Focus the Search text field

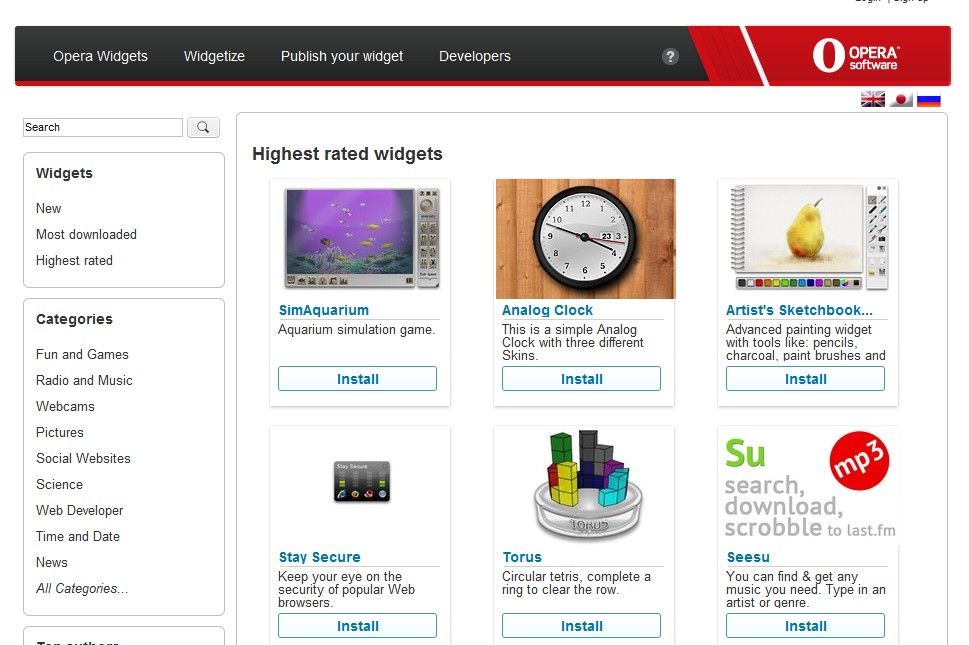[103, 127]
